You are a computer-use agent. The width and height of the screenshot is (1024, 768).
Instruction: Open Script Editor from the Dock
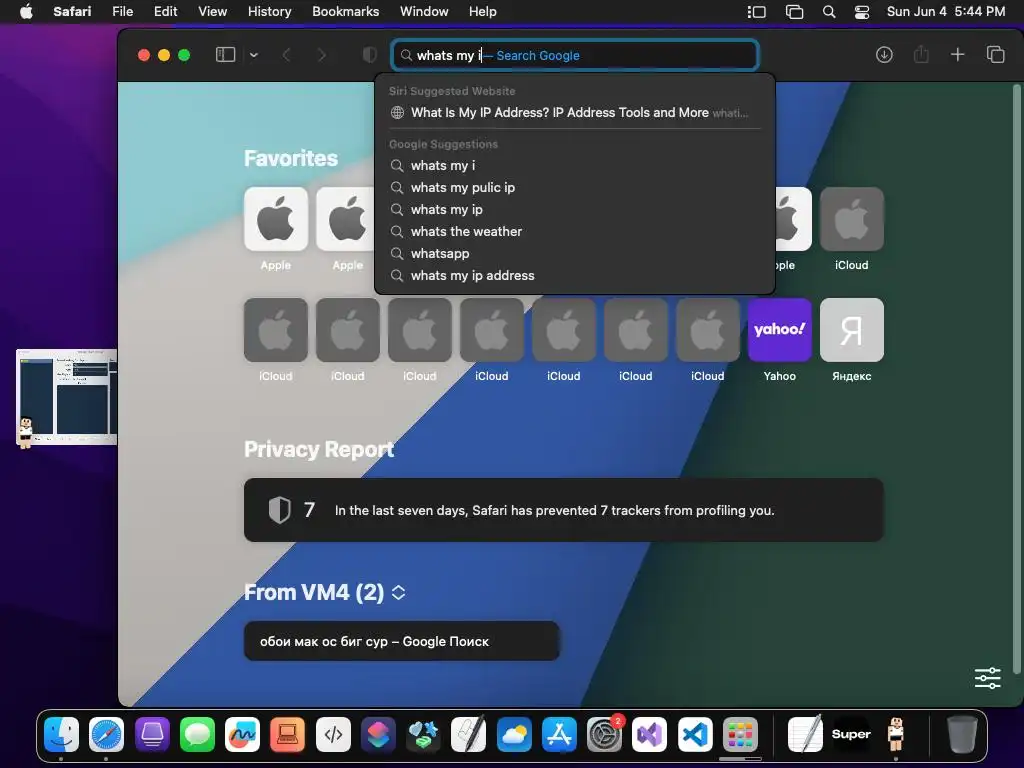469,734
